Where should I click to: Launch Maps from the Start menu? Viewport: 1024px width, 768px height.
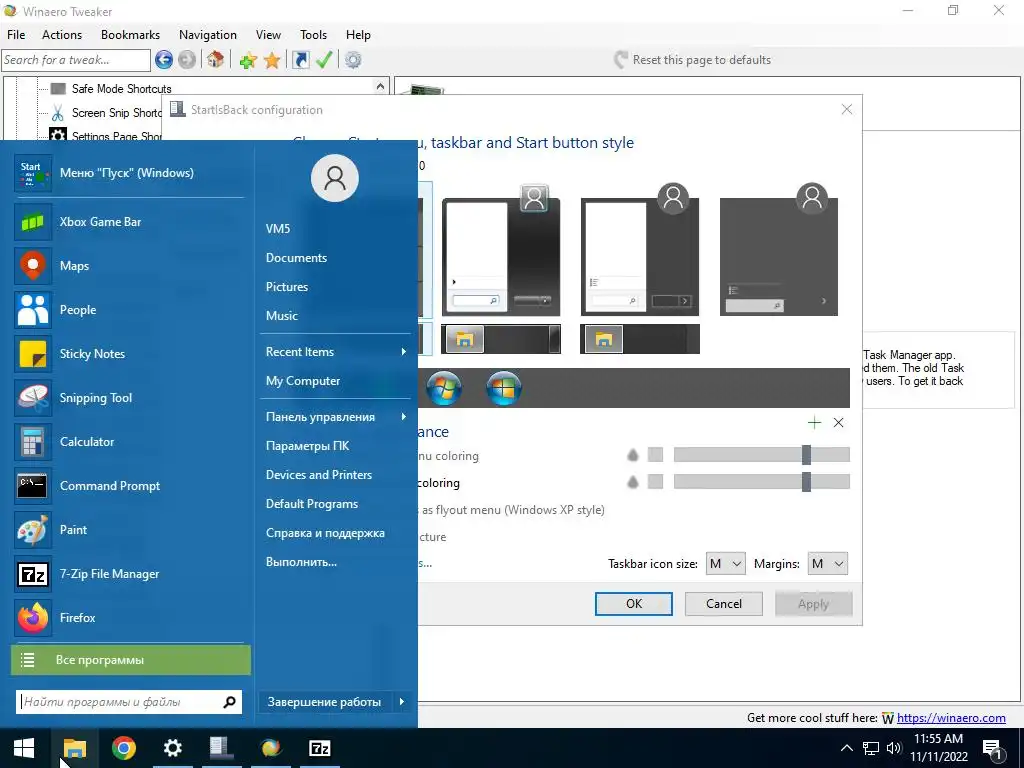tap(129, 266)
